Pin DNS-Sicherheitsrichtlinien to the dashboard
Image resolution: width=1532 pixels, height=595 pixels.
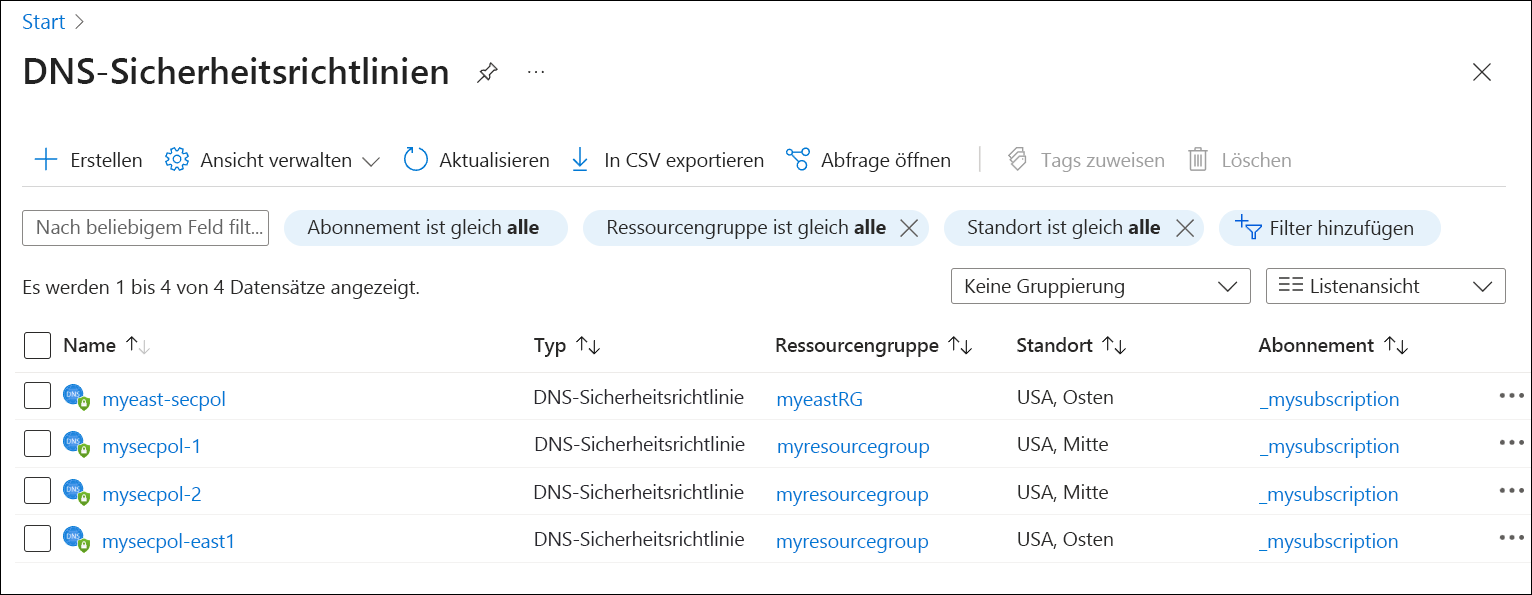pyautogui.click(x=487, y=72)
